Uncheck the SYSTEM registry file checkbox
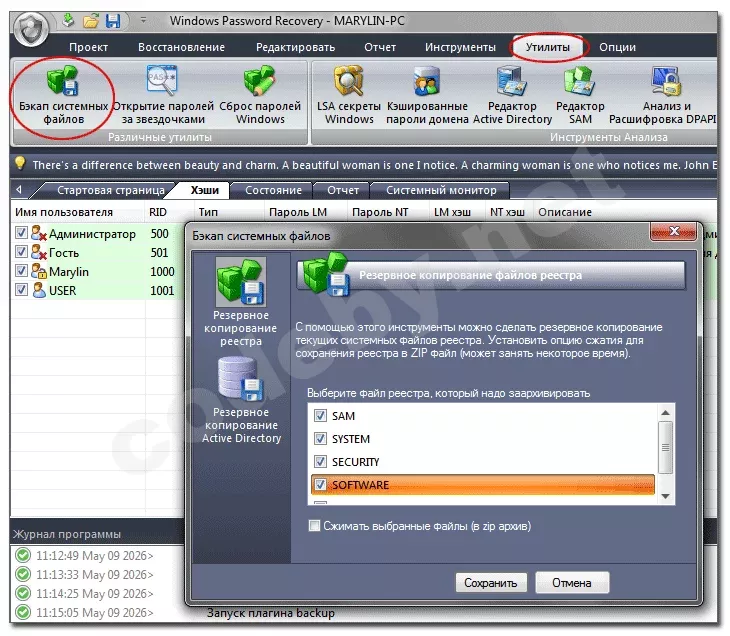 tap(320, 439)
